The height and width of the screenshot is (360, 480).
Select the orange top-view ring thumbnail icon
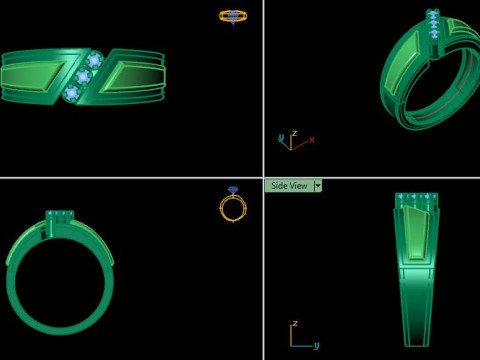233,17
